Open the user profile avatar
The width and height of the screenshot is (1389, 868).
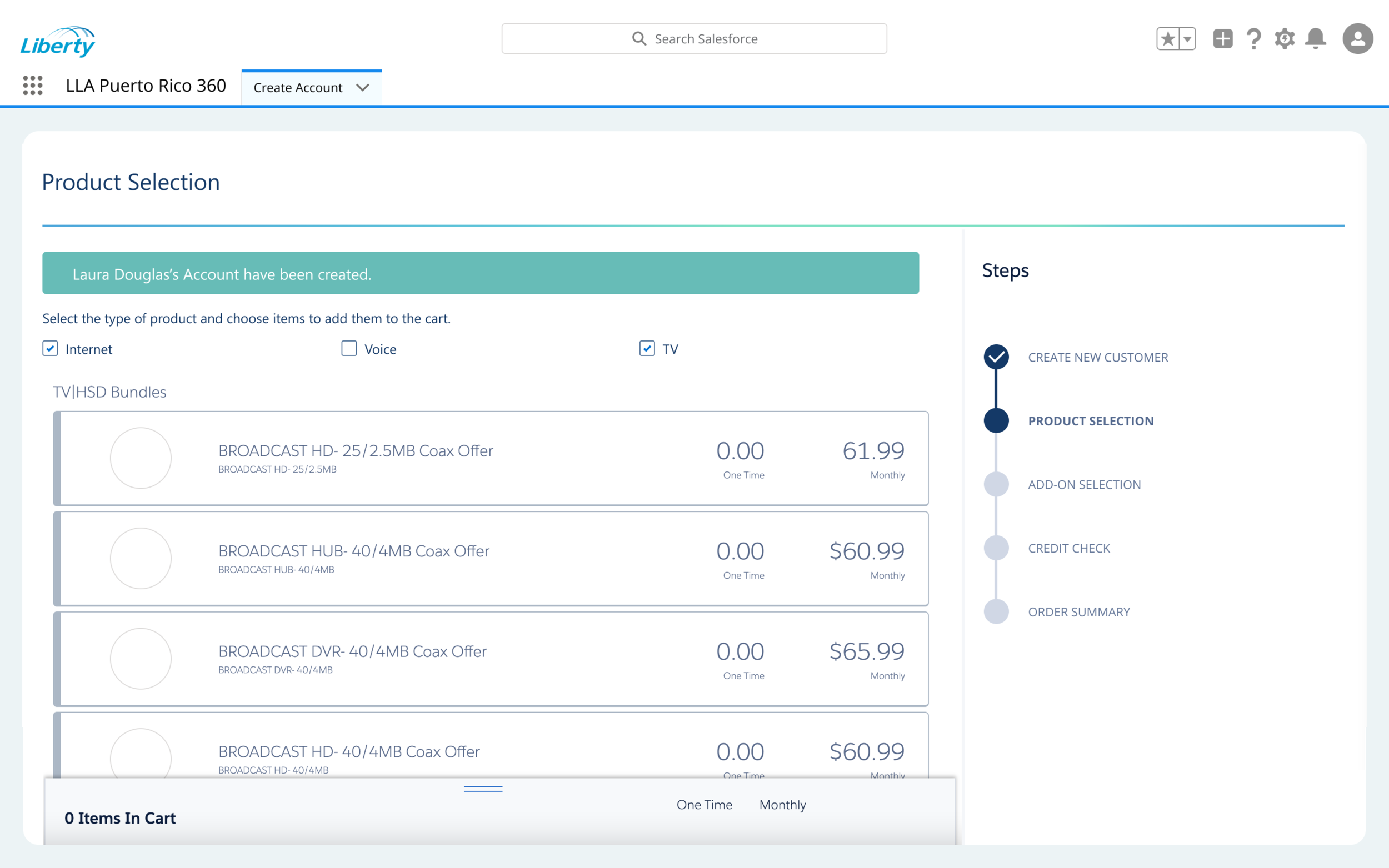[1357, 39]
